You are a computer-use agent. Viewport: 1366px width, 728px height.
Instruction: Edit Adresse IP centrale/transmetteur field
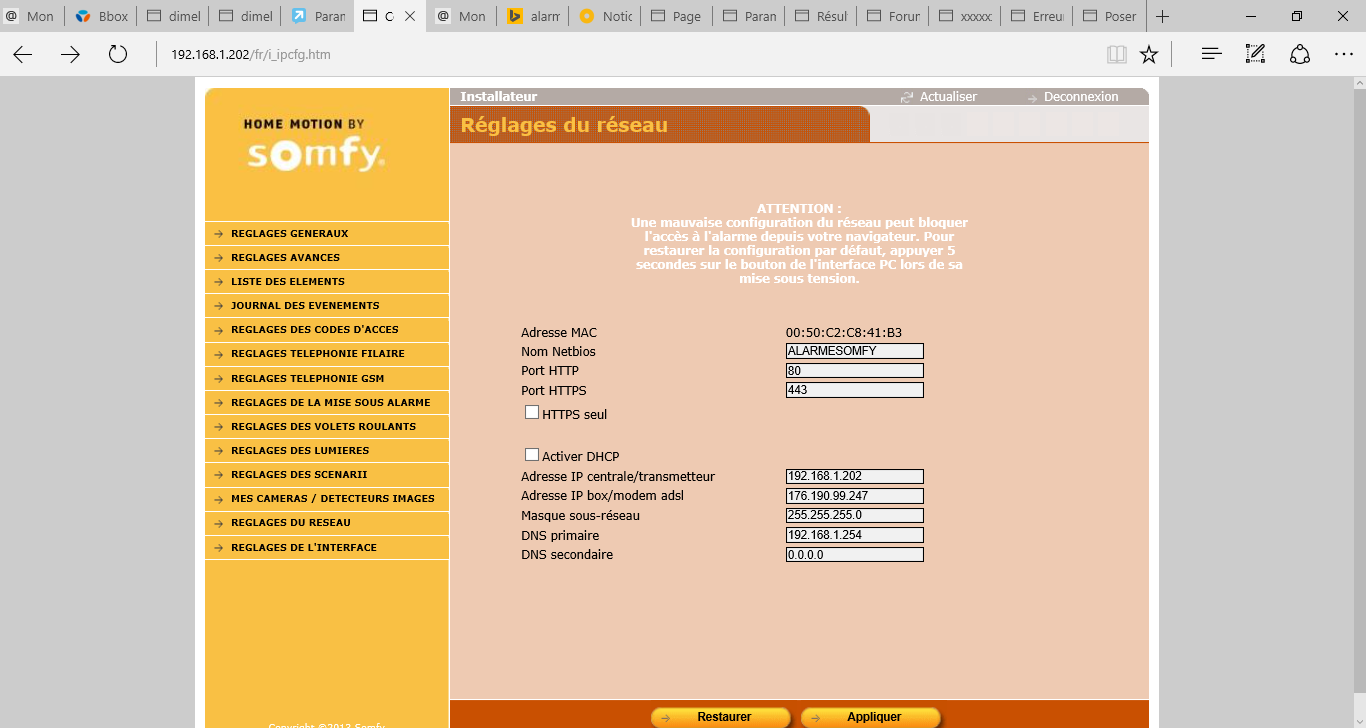[855, 477]
